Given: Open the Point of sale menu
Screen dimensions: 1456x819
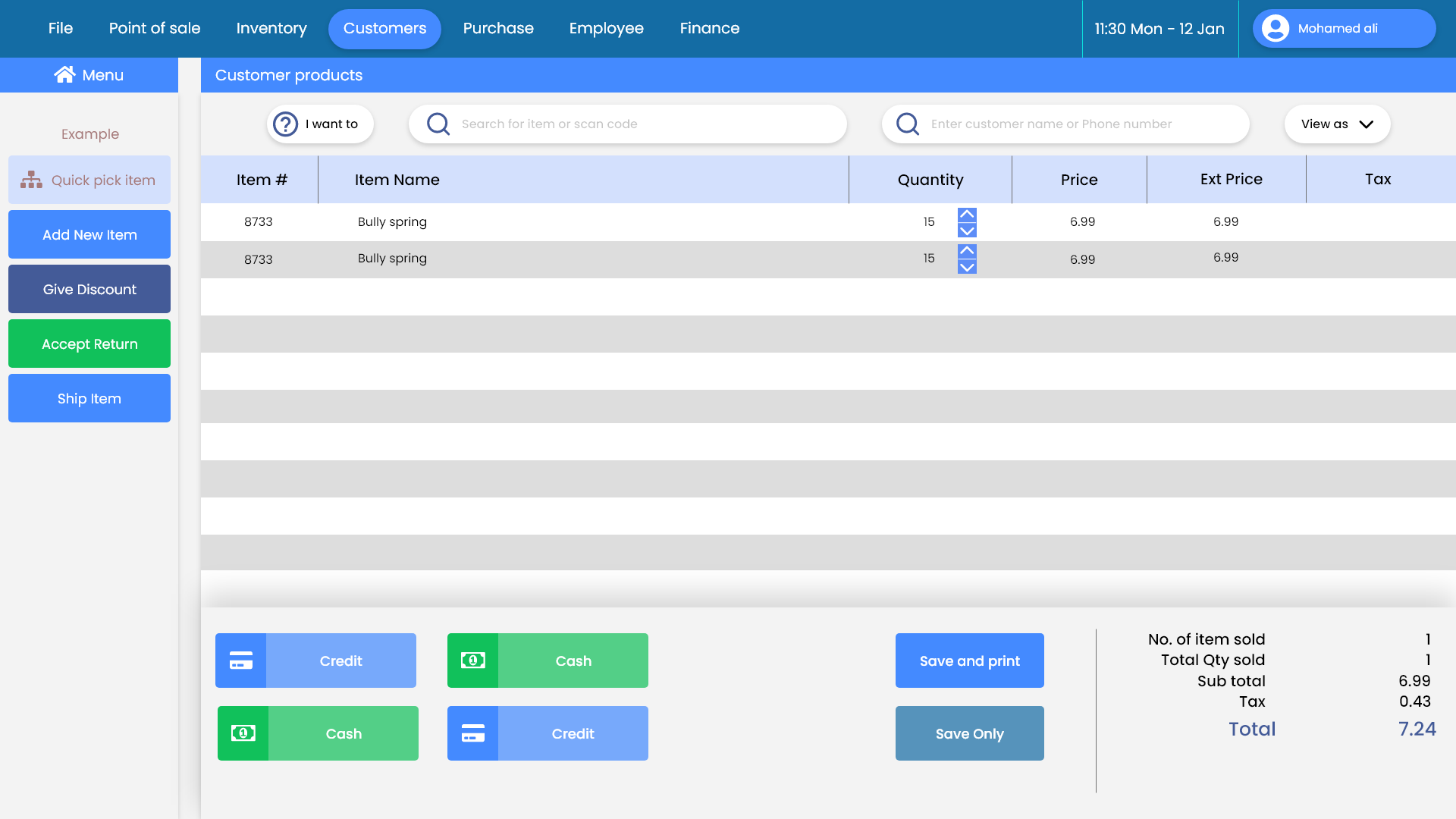Looking at the screenshot, I should (x=155, y=28).
